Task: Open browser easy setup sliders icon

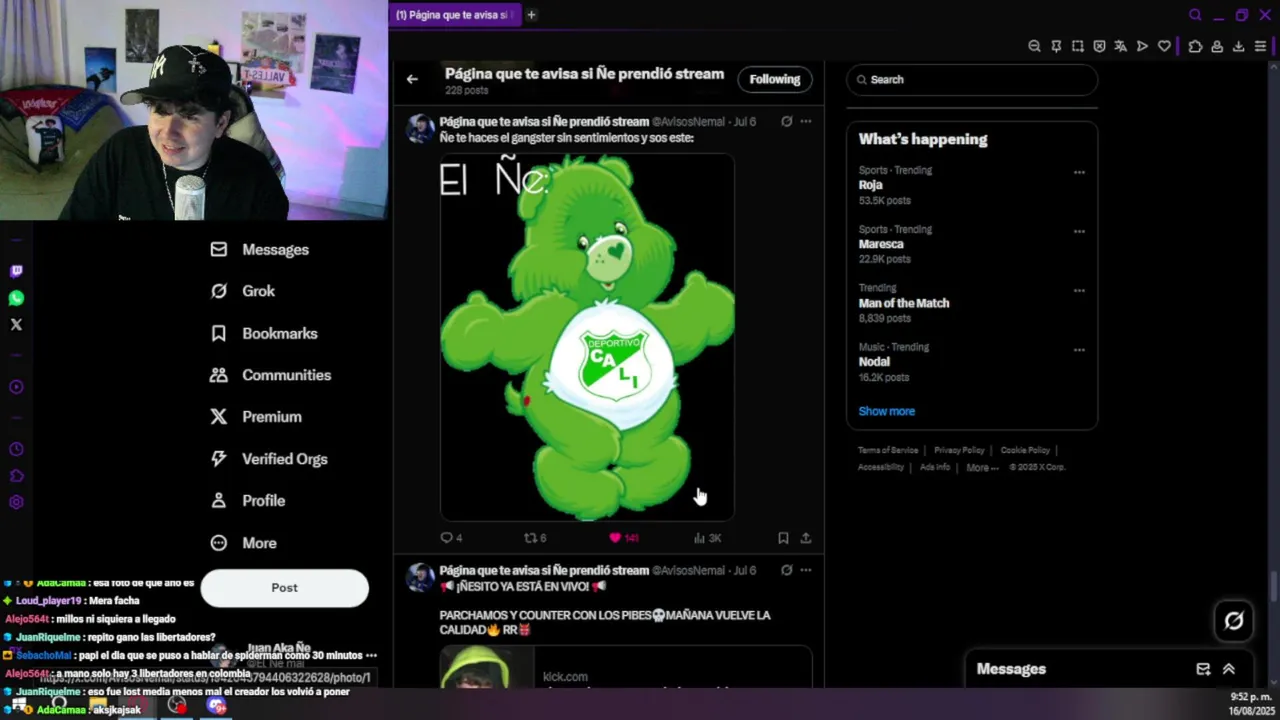Action: (x=1260, y=46)
